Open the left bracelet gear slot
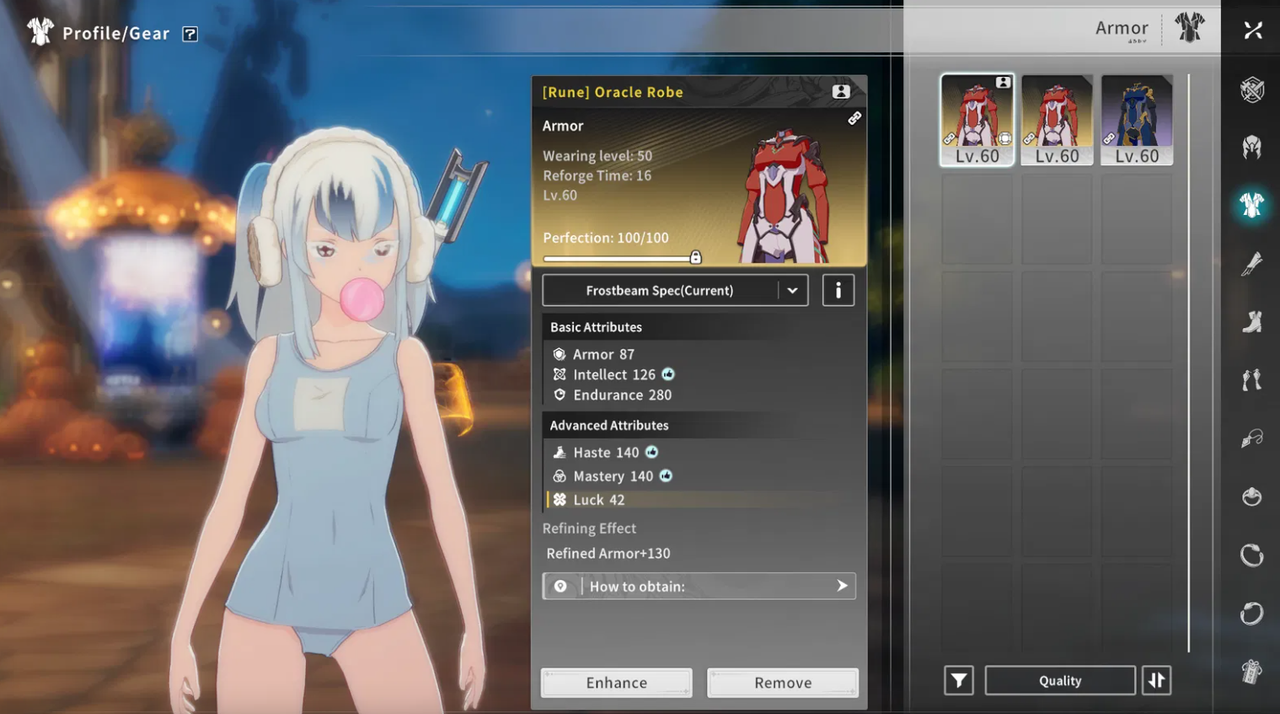Screen dimensions: 1280x714 click(x=1252, y=554)
